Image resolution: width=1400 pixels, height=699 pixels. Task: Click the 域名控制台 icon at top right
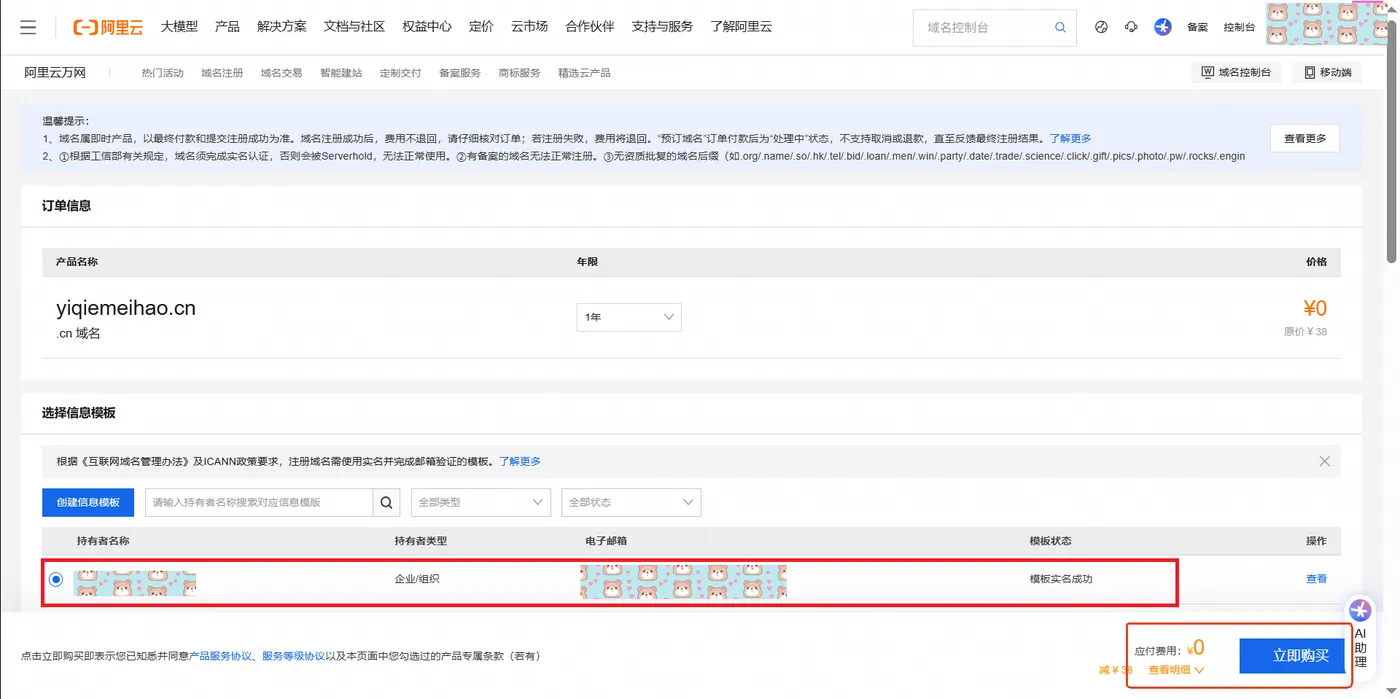1237,71
